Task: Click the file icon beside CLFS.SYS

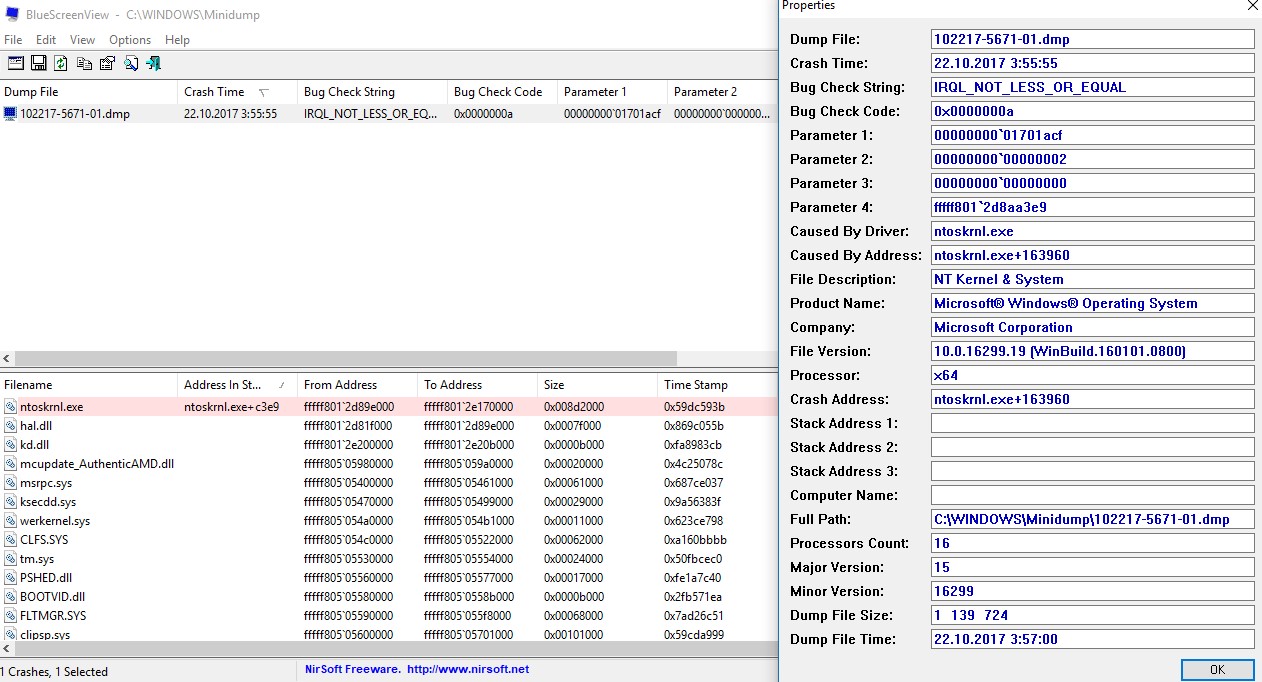Action: (10, 540)
